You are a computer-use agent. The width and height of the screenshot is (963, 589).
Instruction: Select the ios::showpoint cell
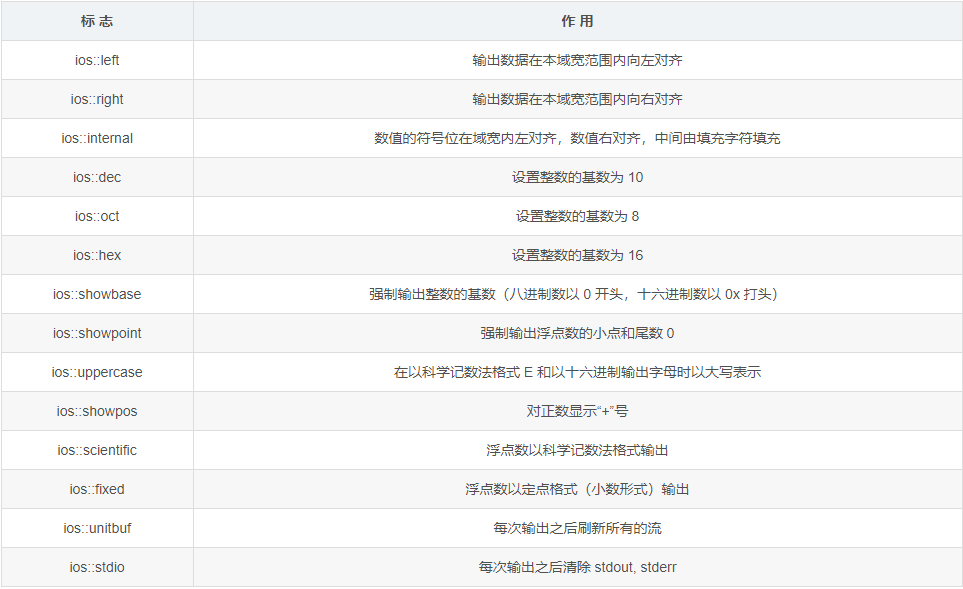click(x=97, y=333)
